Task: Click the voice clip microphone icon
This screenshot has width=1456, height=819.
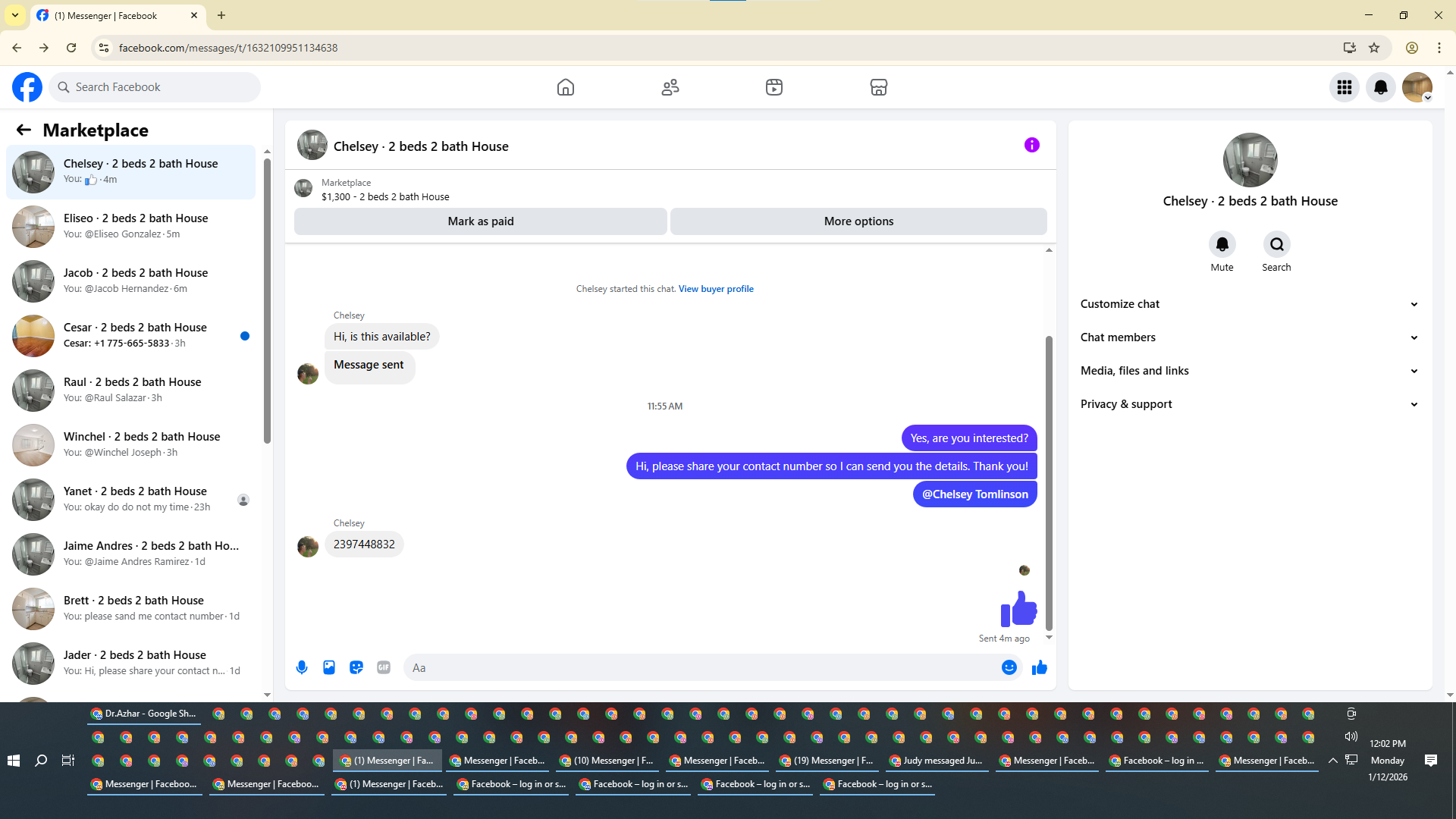Action: coord(302,667)
